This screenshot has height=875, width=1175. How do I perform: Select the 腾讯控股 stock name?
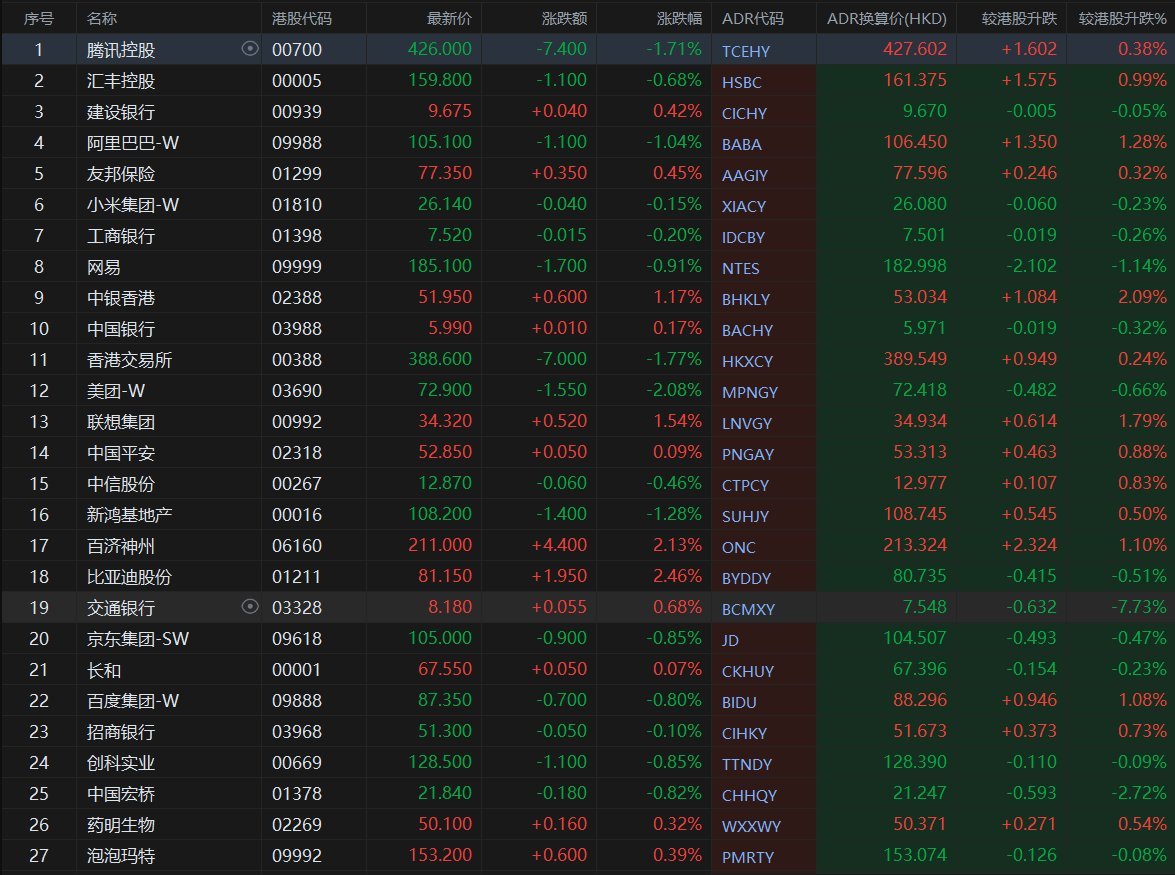[x=121, y=50]
